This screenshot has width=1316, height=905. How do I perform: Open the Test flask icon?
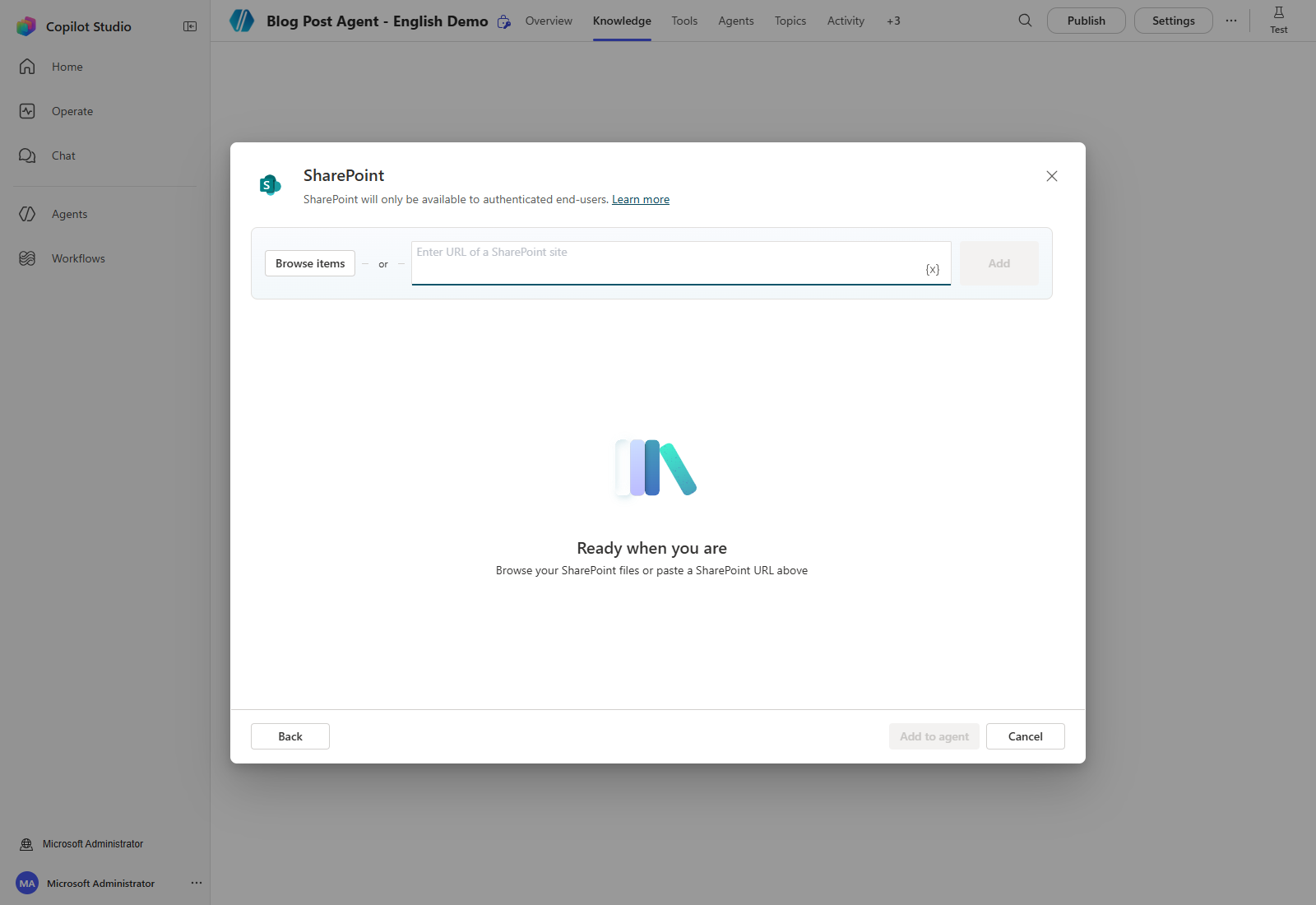1279,12
